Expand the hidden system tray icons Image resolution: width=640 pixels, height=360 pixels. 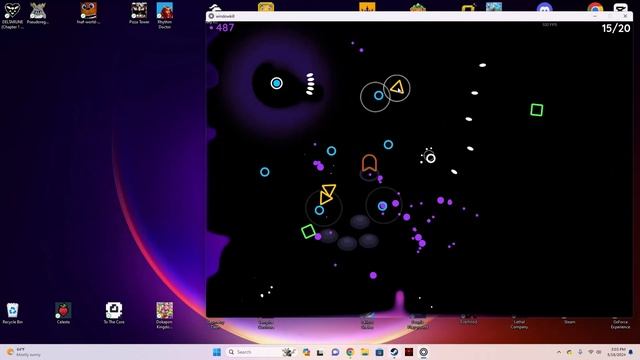[x=559, y=352]
